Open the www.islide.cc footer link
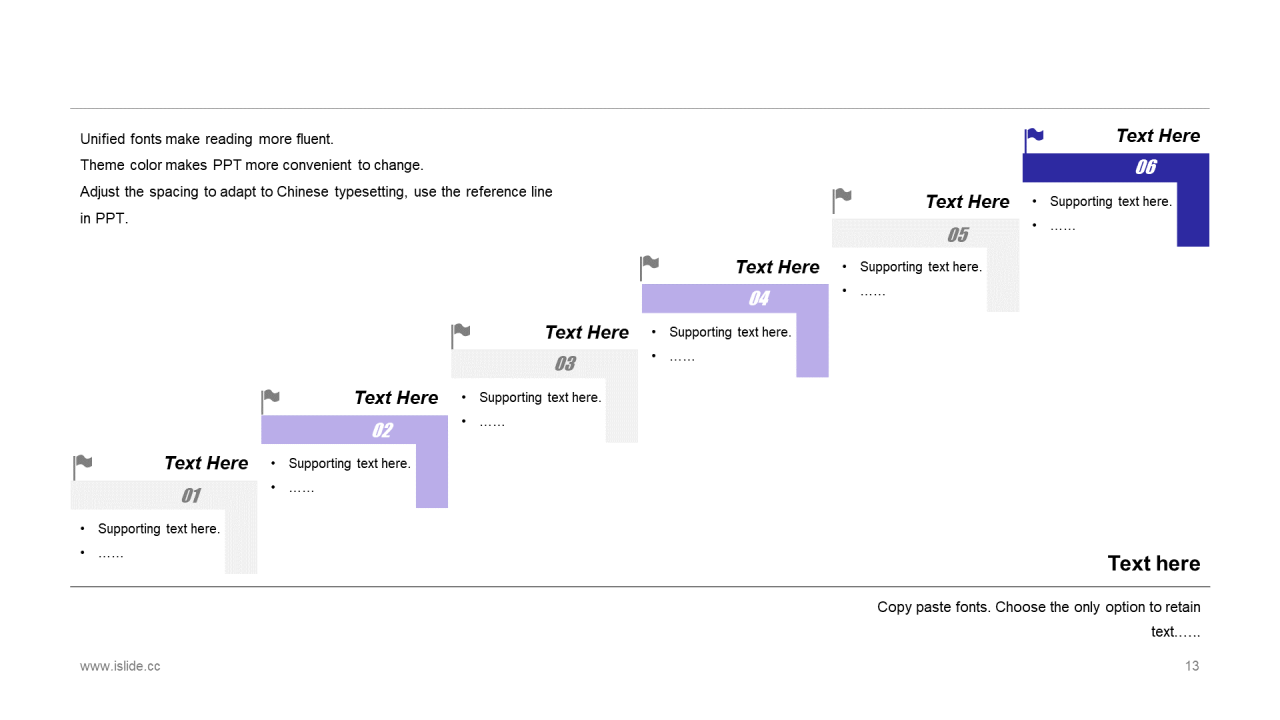The image size is (1280, 720). pos(120,666)
